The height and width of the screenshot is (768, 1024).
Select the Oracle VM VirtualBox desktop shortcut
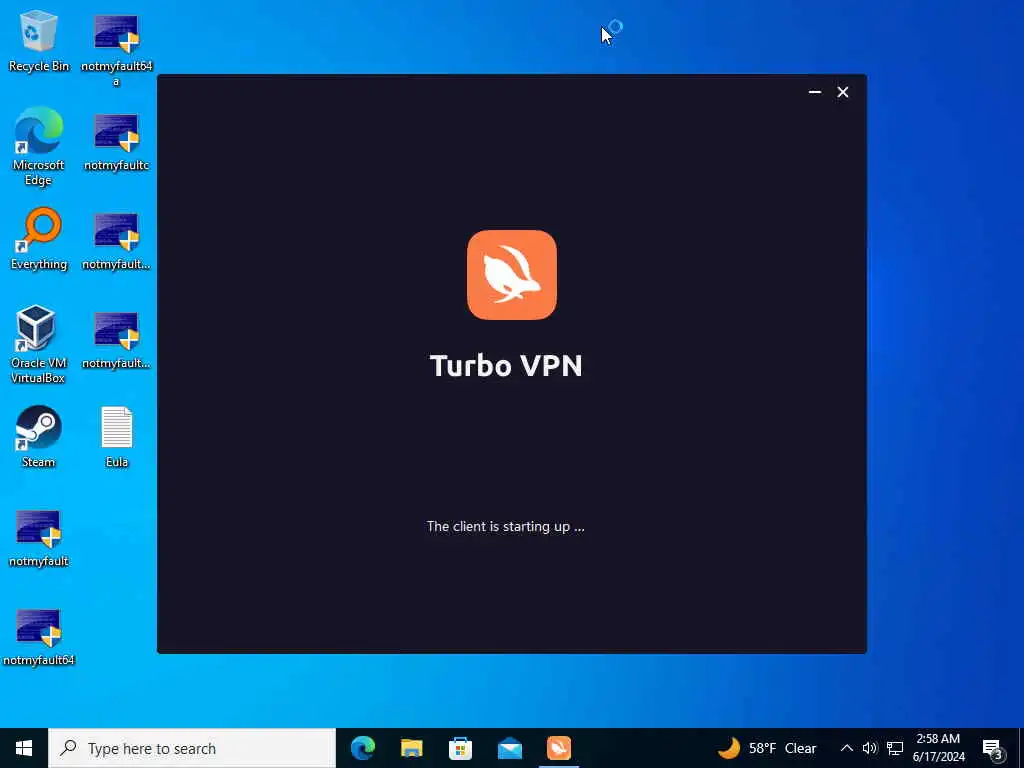point(38,344)
